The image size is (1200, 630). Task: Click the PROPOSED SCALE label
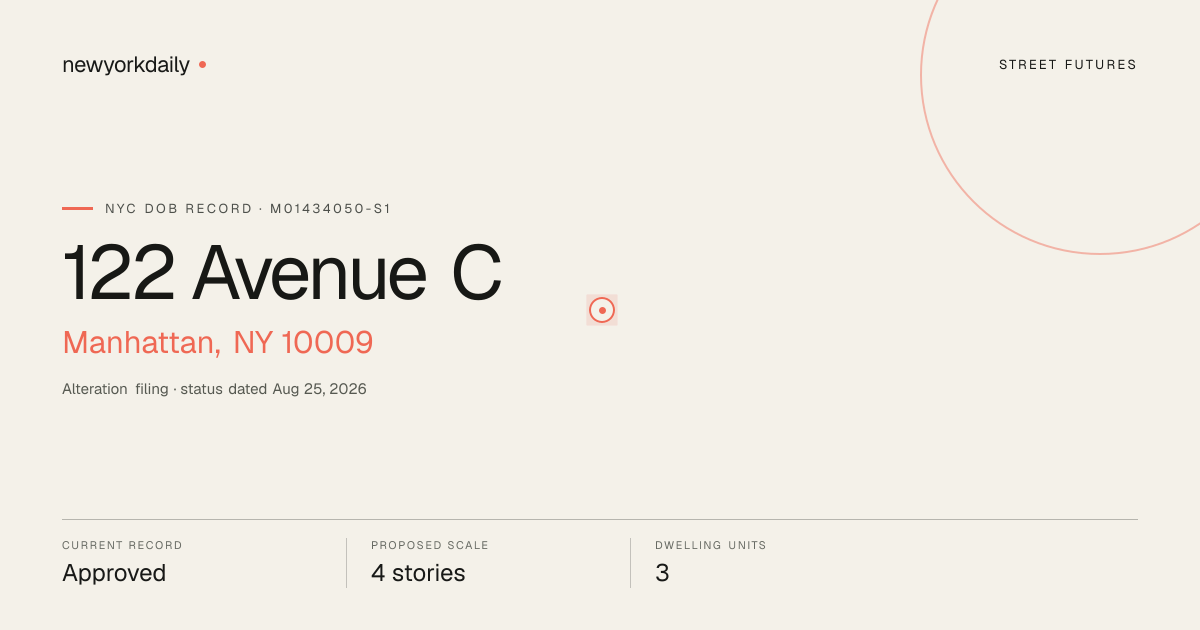pos(430,546)
